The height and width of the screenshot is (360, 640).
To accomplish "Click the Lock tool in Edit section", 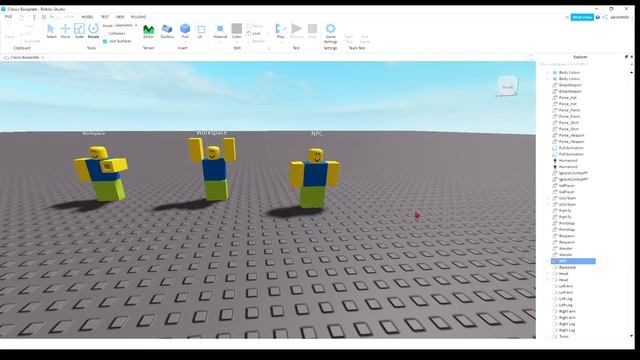I will pos(253,33).
